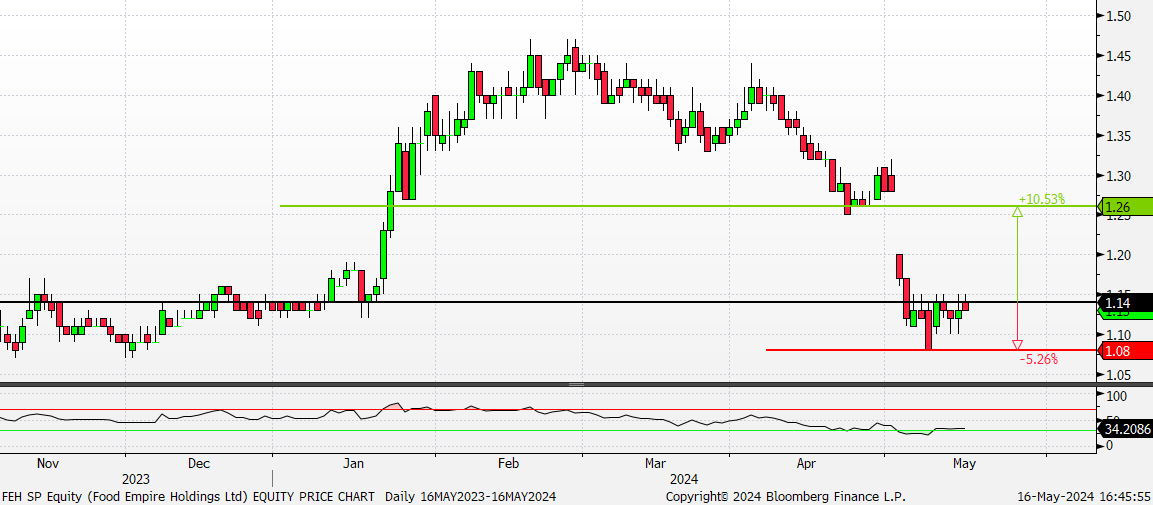Click the red horizontal support line at 1.08
The image size is (1153, 505).
pyautogui.click(x=931, y=350)
